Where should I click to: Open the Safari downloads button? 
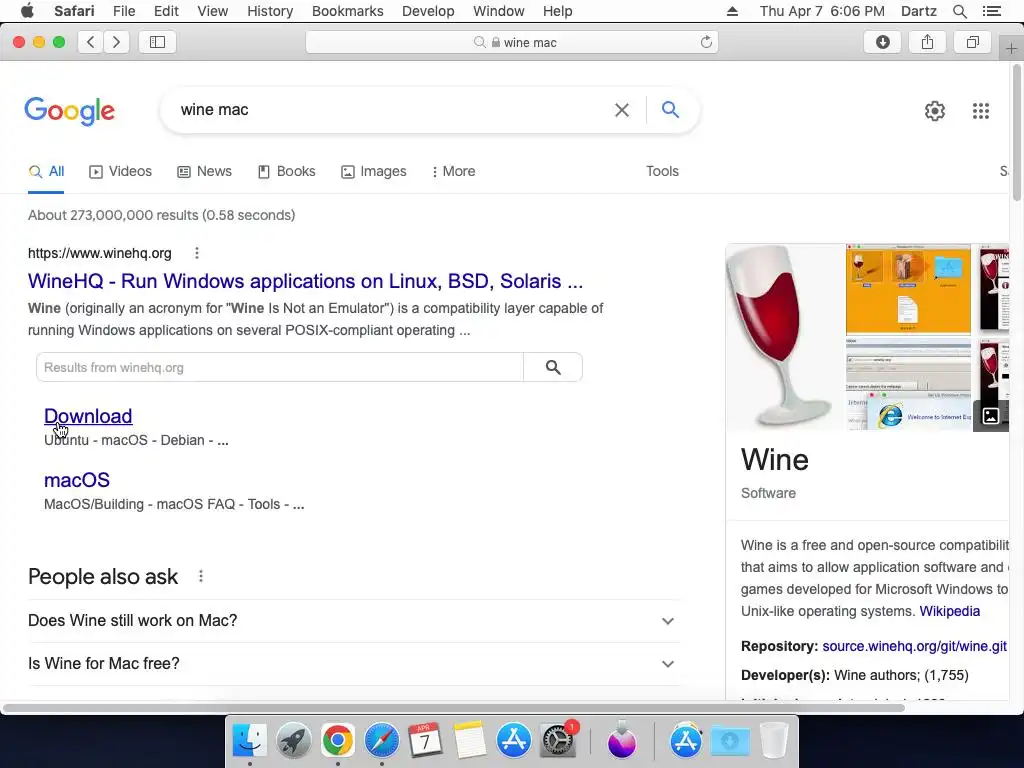(882, 42)
